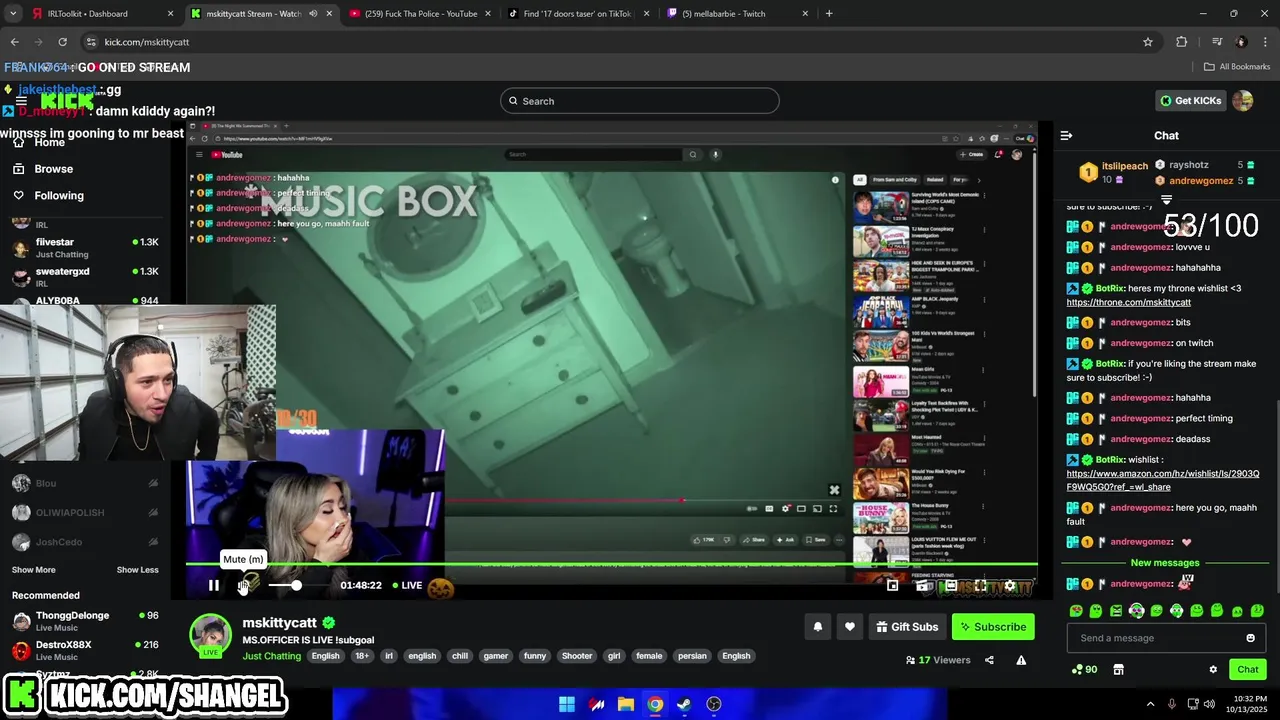Image resolution: width=1280 pixels, height=720 pixels.
Task: Open the tab search dropdown arrow
Action: point(13,14)
